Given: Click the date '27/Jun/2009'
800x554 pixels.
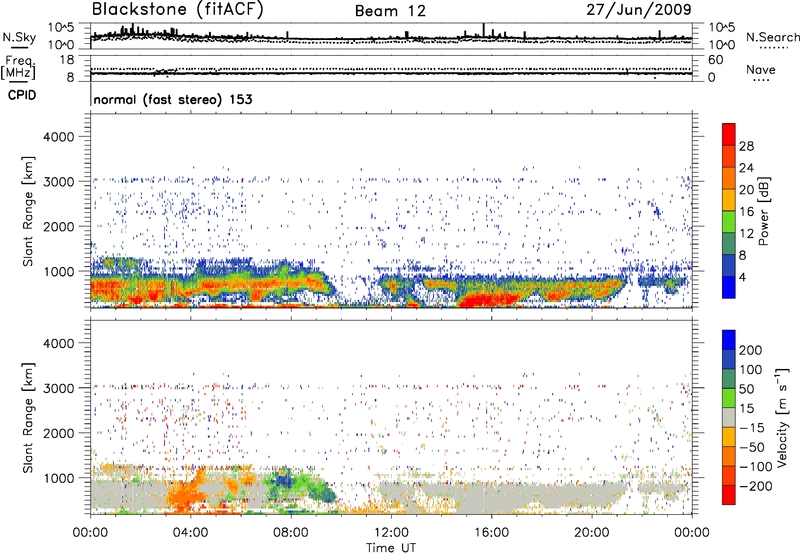Looking at the screenshot, I should click(639, 10).
